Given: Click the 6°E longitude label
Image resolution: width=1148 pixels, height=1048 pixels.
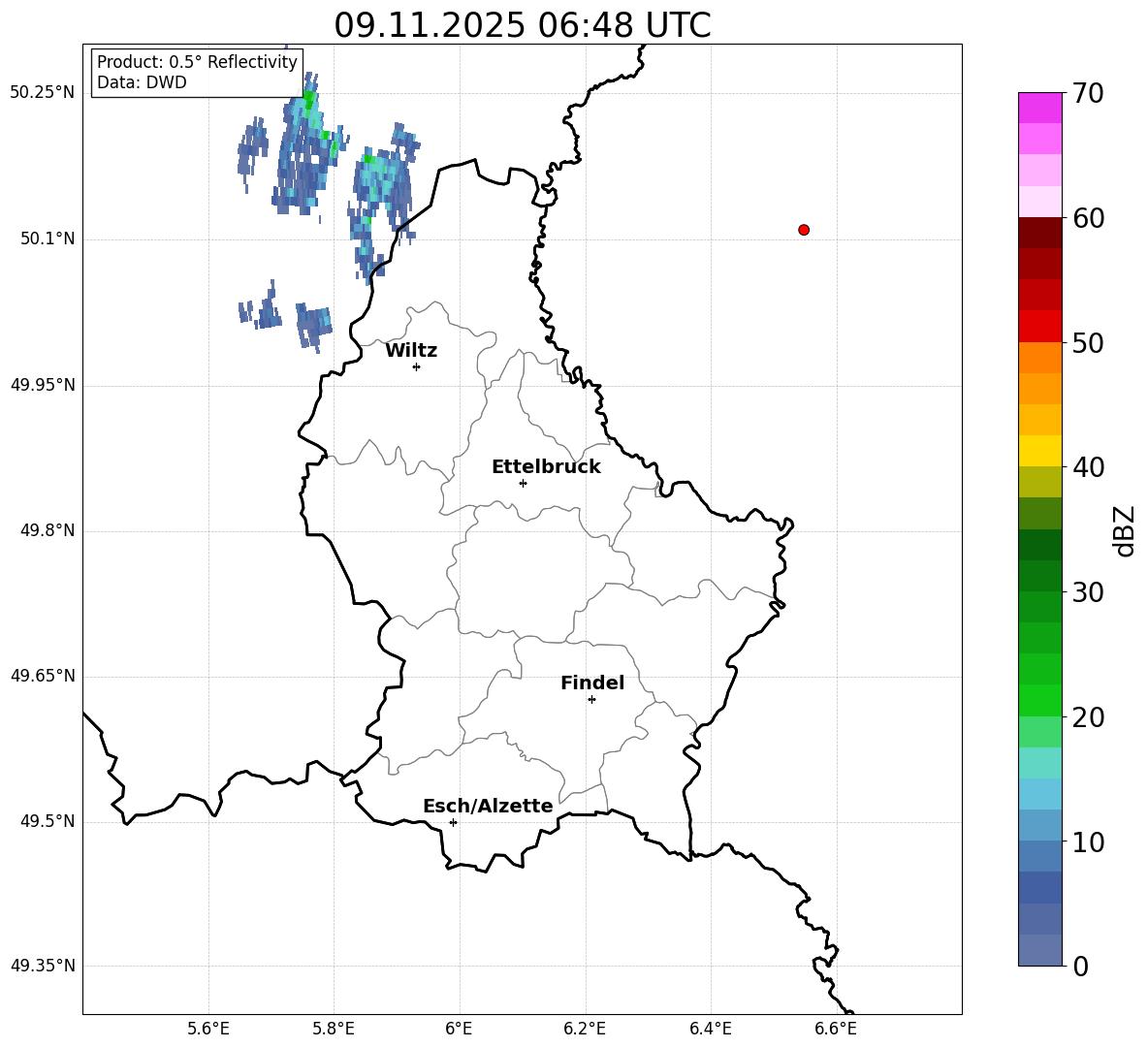Looking at the screenshot, I should 459,1029.
